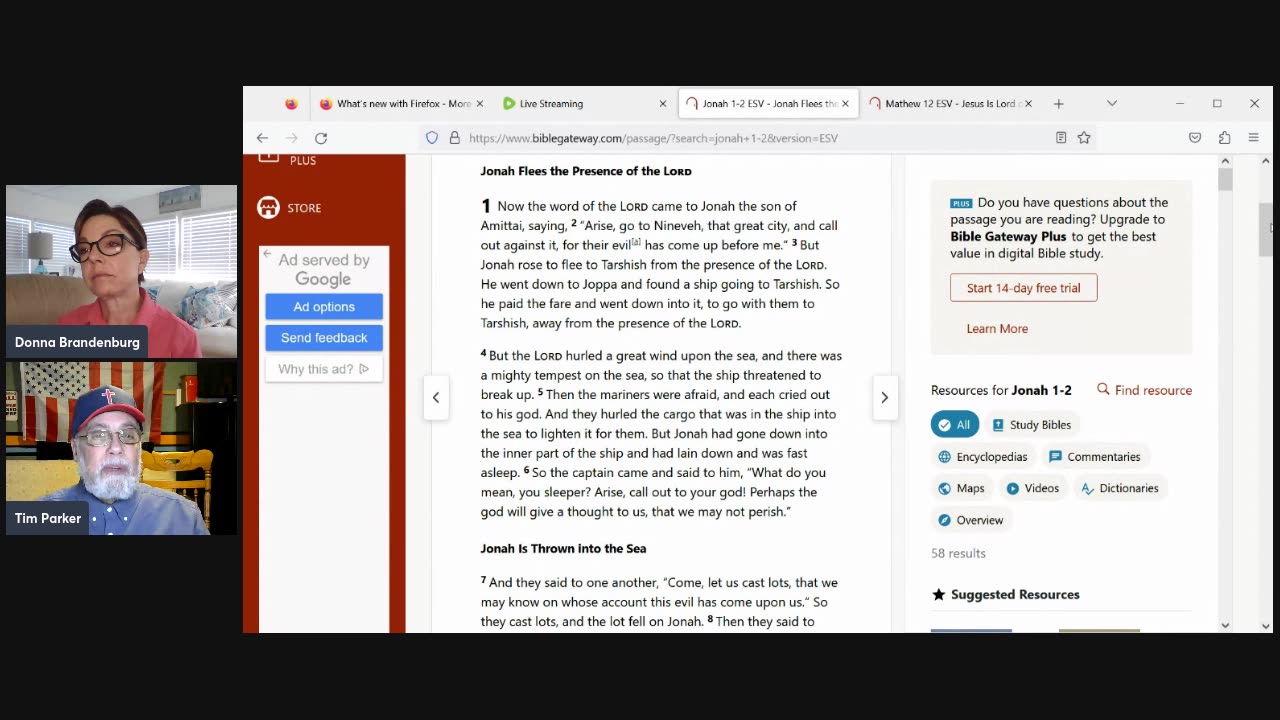Show site security info via the lock icon

pos(454,138)
